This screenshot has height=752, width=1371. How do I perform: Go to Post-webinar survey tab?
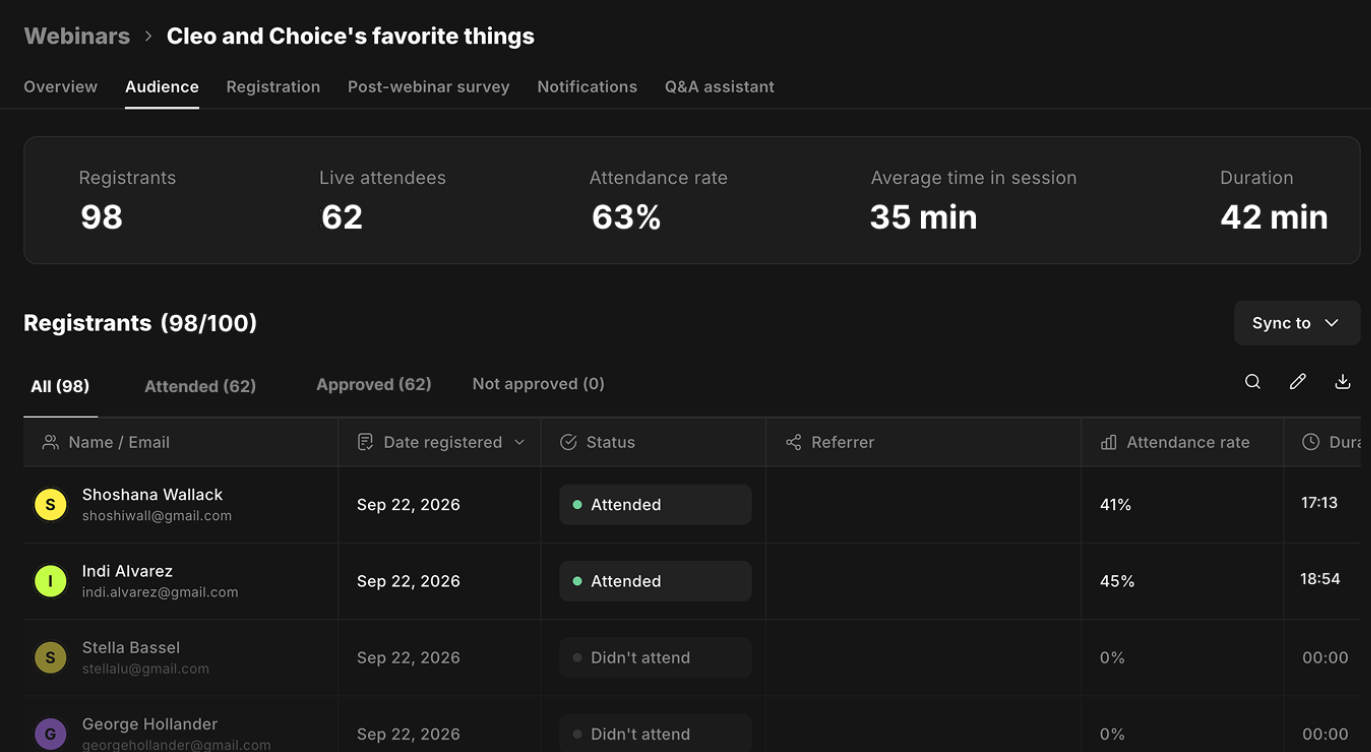click(429, 87)
